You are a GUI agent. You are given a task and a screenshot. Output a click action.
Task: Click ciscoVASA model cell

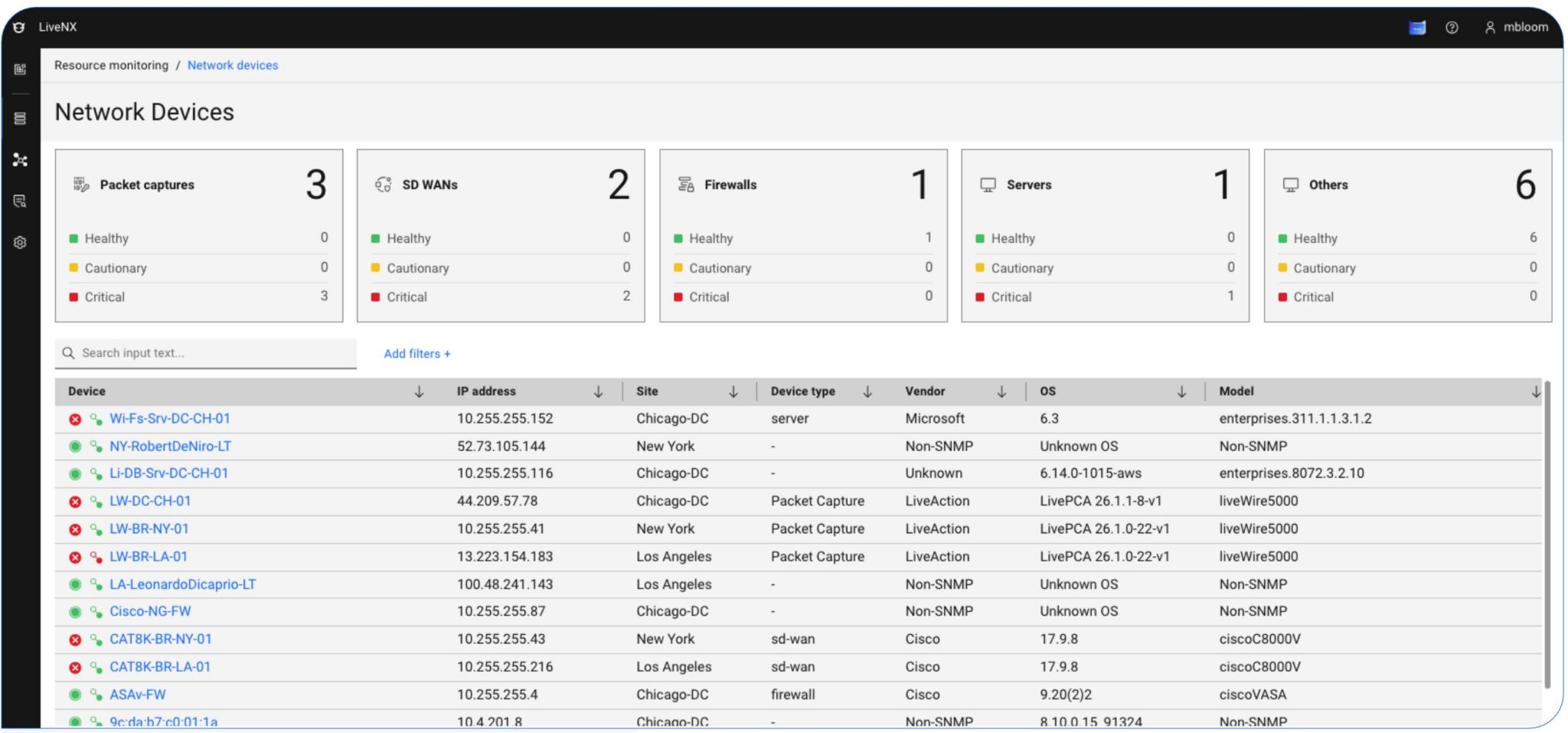(x=1253, y=694)
